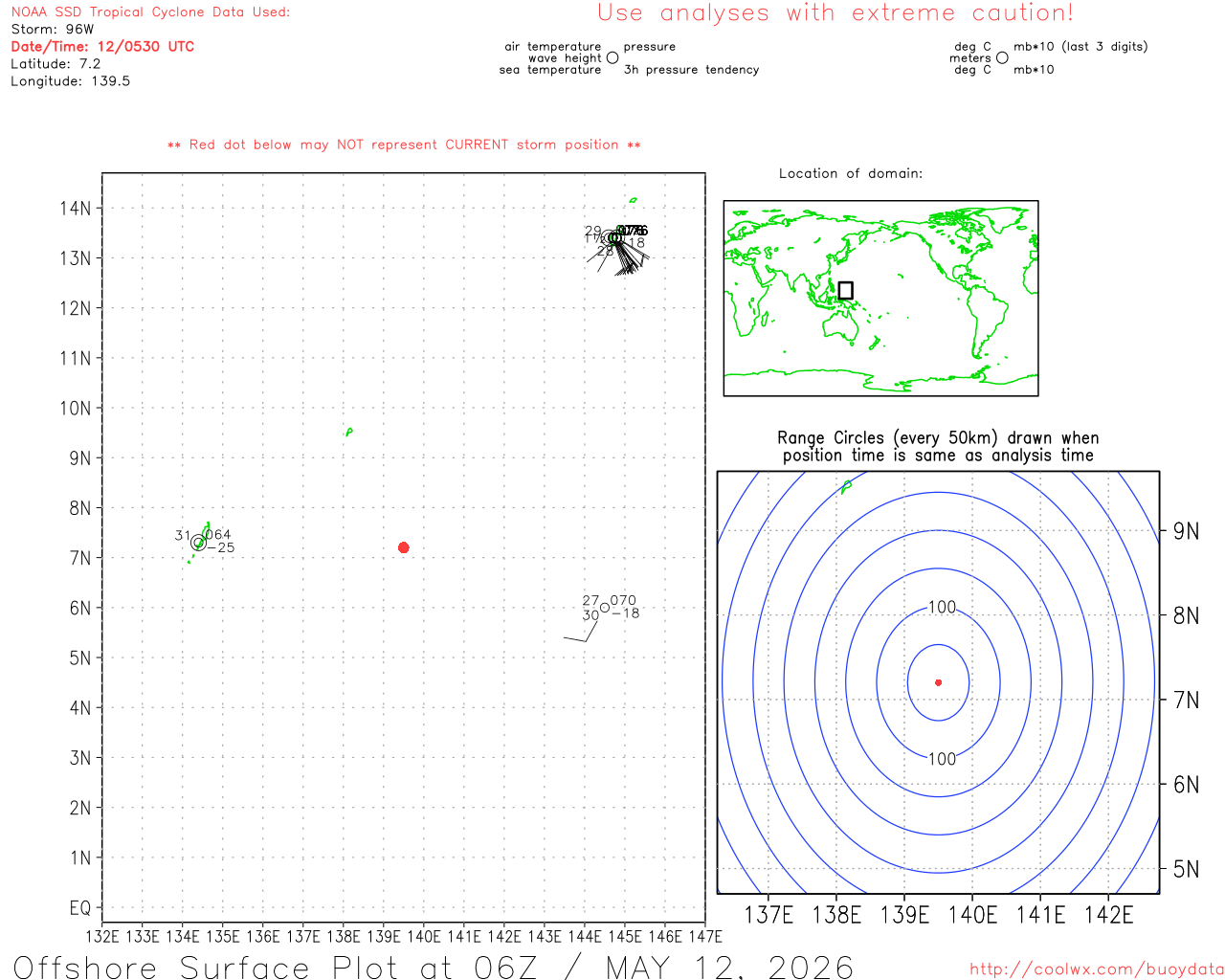Click the lower 100 range circle label
Screen dimensions: 1225x980
point(943,759)
